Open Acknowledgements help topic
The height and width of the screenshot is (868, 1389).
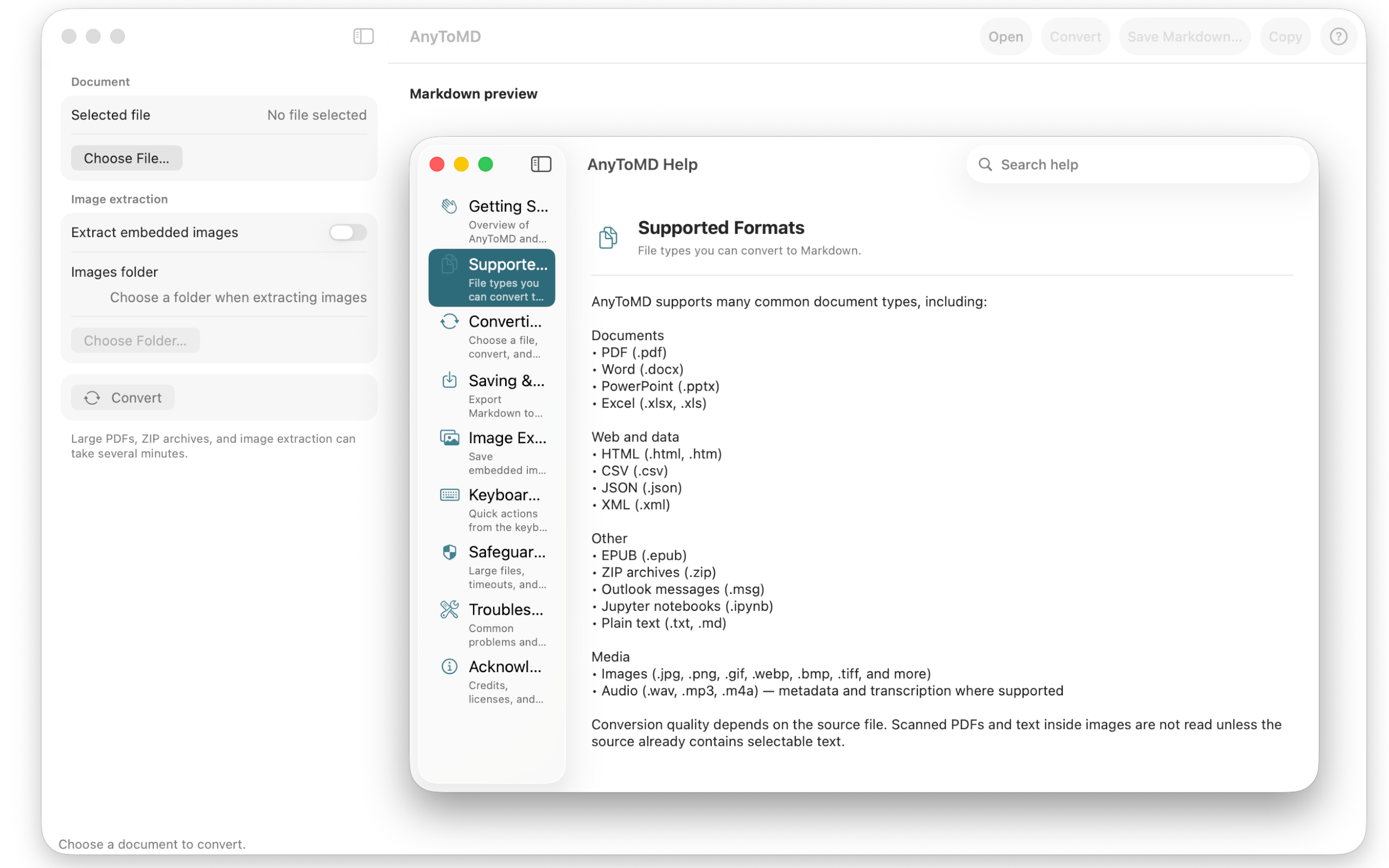point(492,682)
